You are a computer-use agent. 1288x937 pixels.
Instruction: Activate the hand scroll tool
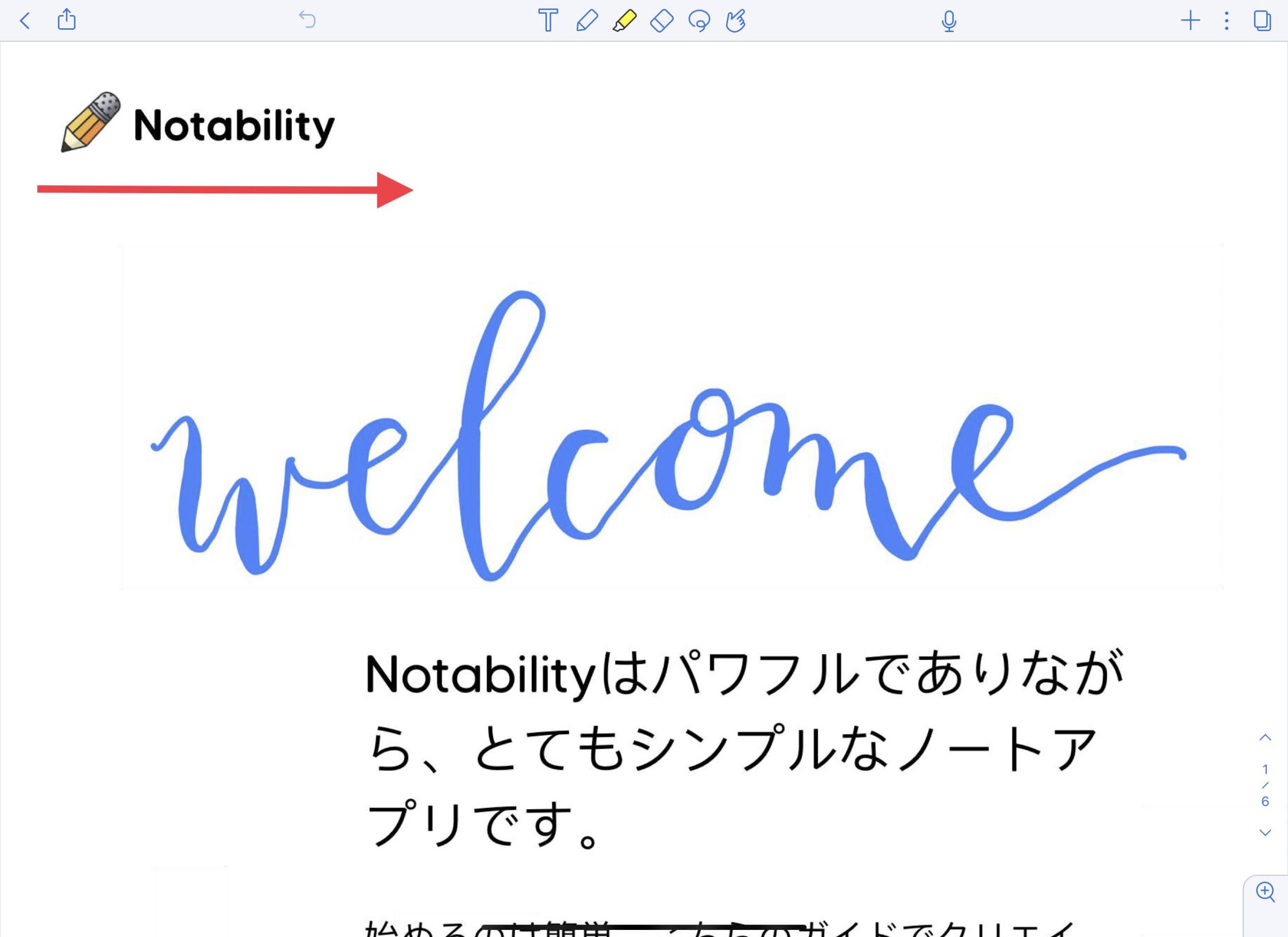736,21
